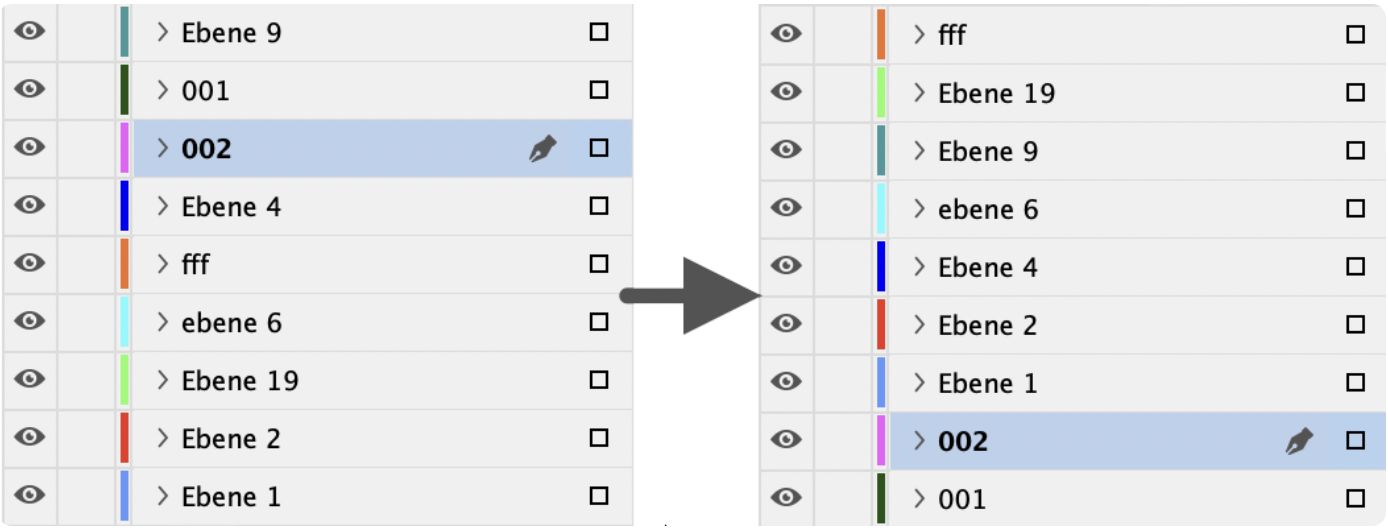Click target square of 001 in left panel
The width and height of the screenshot is (1388, 530).
click(599, 90)
